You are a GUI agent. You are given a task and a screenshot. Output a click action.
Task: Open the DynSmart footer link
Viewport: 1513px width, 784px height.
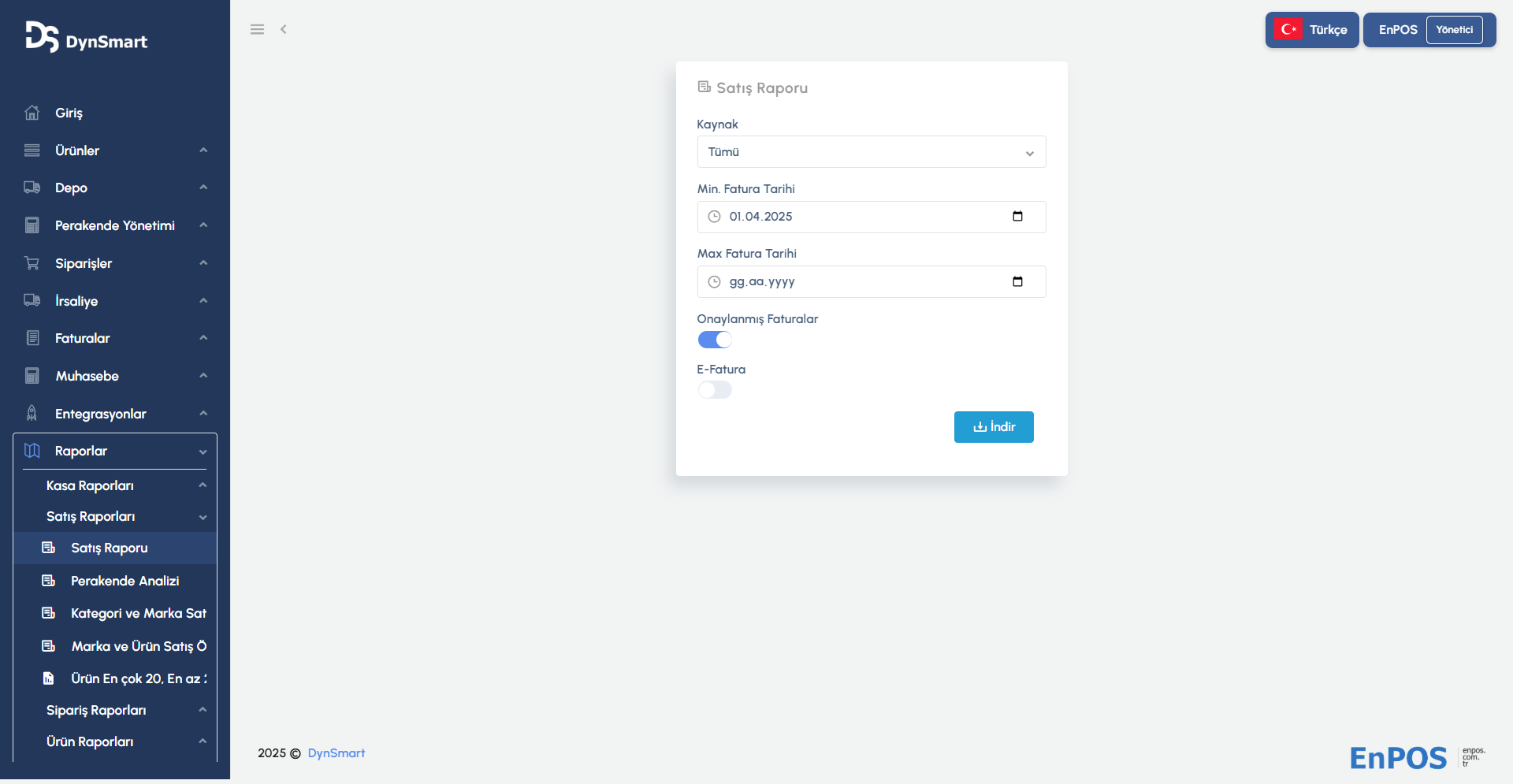(336, 753)
